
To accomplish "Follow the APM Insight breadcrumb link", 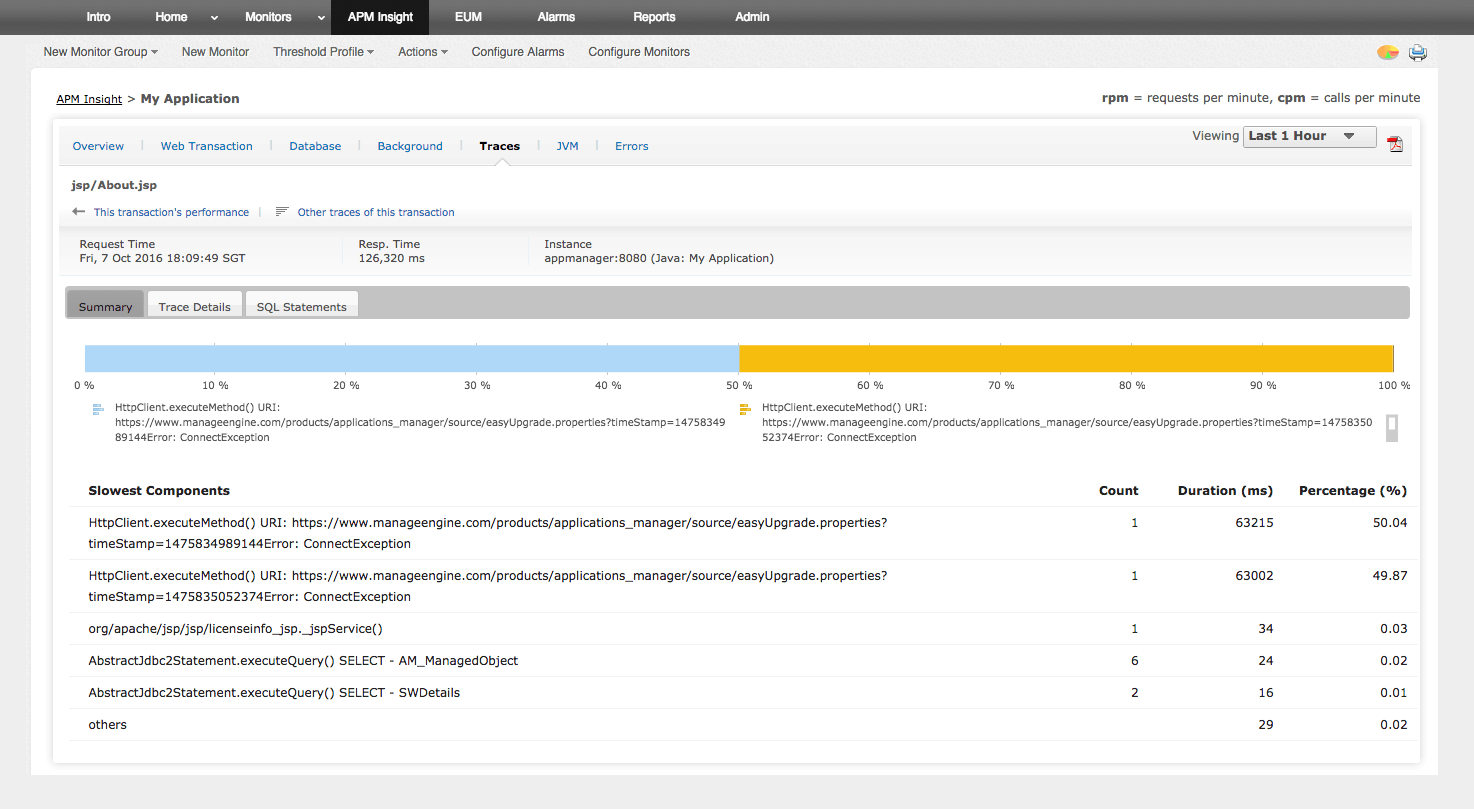I will (x=89, y=99).
